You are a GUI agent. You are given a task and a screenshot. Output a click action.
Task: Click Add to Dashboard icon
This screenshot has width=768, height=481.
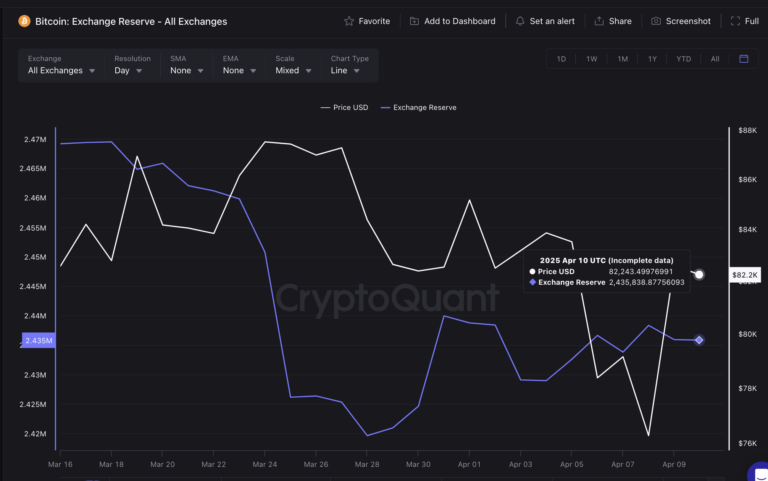coord(414,21)
